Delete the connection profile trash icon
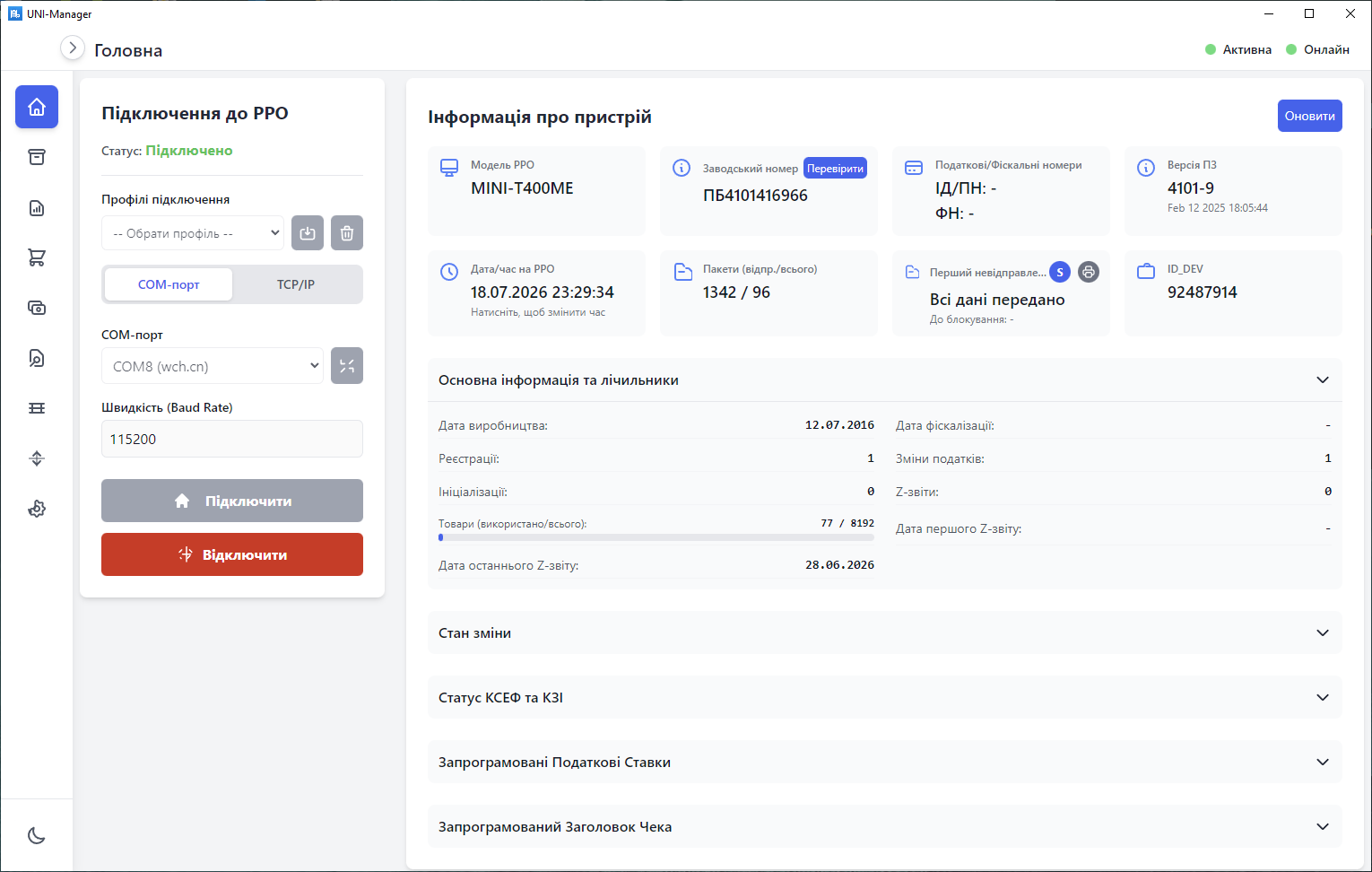The height and width of the screenshot is (872, 1372). pos(347,233)
